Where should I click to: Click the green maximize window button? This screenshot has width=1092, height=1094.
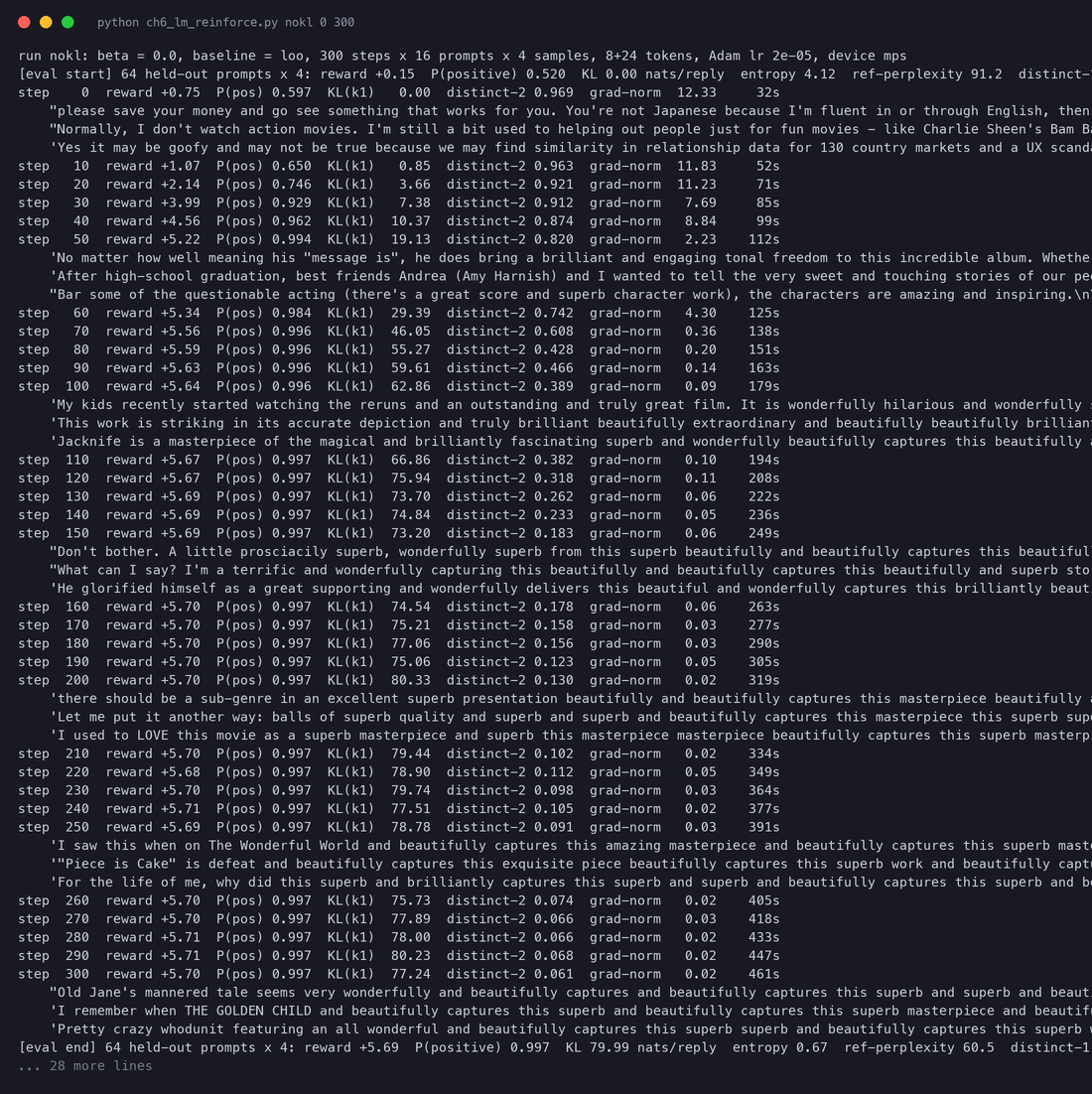pyautogui.click(x=68, y=22)
